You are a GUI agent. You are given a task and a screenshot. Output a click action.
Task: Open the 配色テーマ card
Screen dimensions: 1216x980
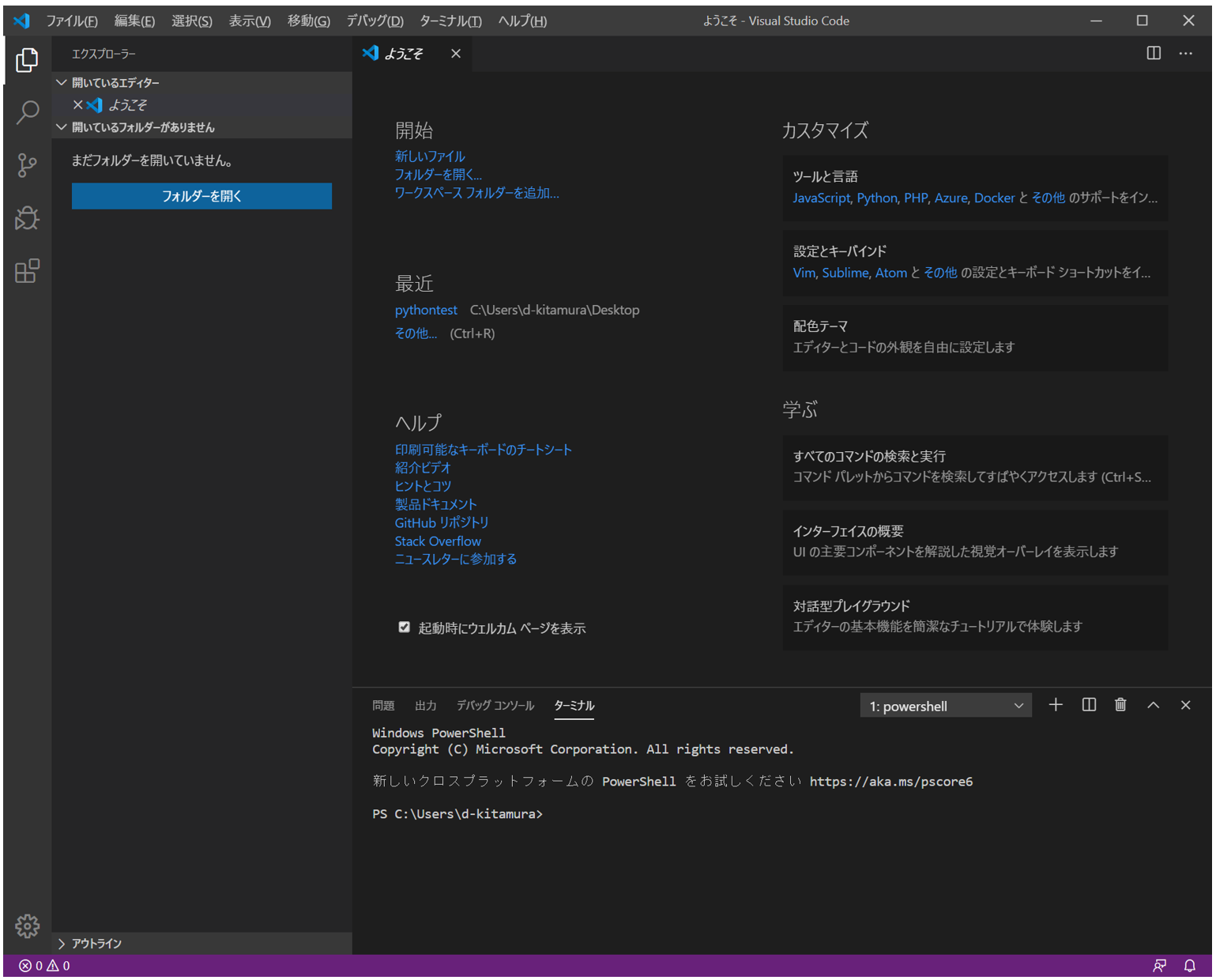coord(975,337)
